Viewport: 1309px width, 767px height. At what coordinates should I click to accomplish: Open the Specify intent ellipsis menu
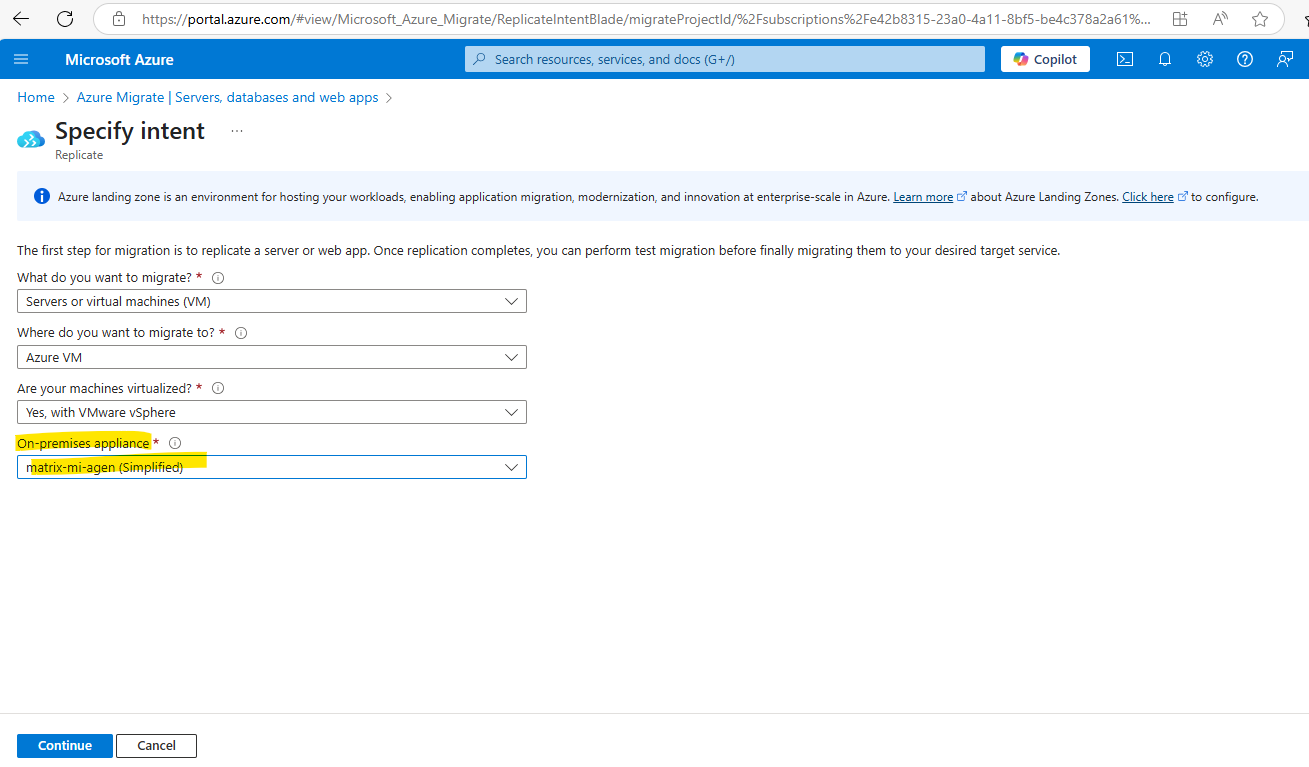pos(237,131)
